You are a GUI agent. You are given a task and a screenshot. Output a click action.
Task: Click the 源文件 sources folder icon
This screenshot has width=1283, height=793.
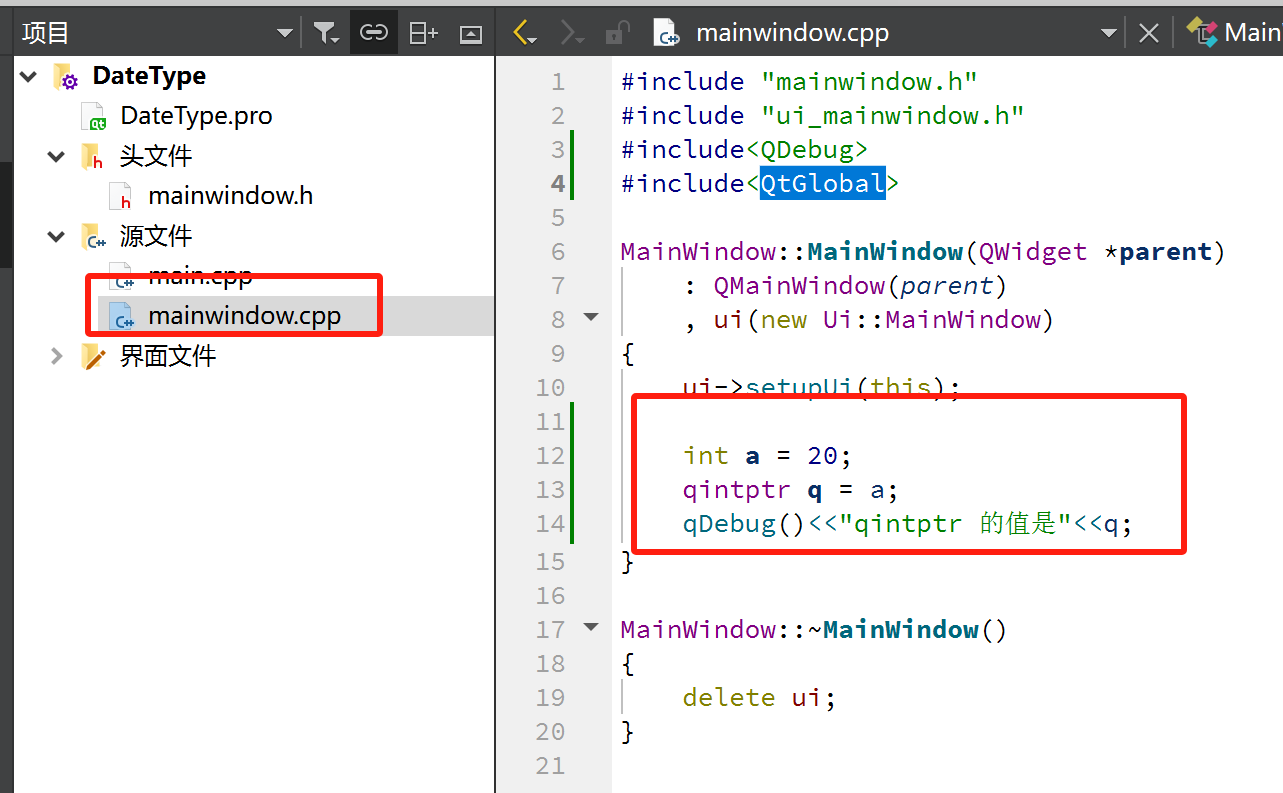[x=94, y=237]
